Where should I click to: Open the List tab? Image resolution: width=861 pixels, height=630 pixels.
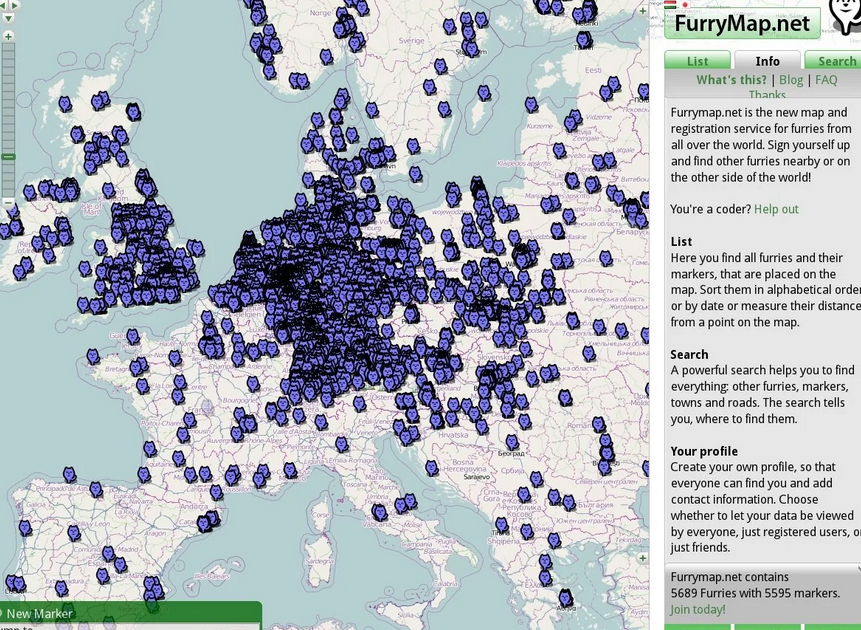click(697, 60)
